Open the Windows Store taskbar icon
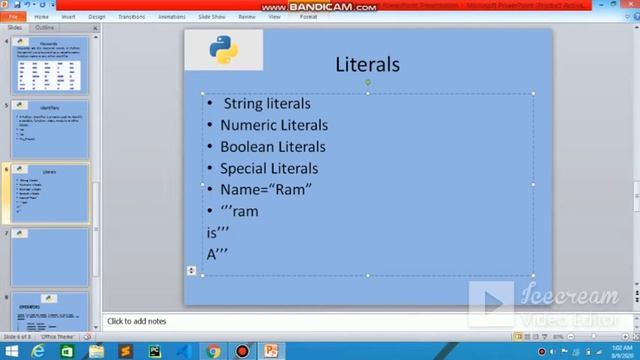640x360 pixels. 67,351
